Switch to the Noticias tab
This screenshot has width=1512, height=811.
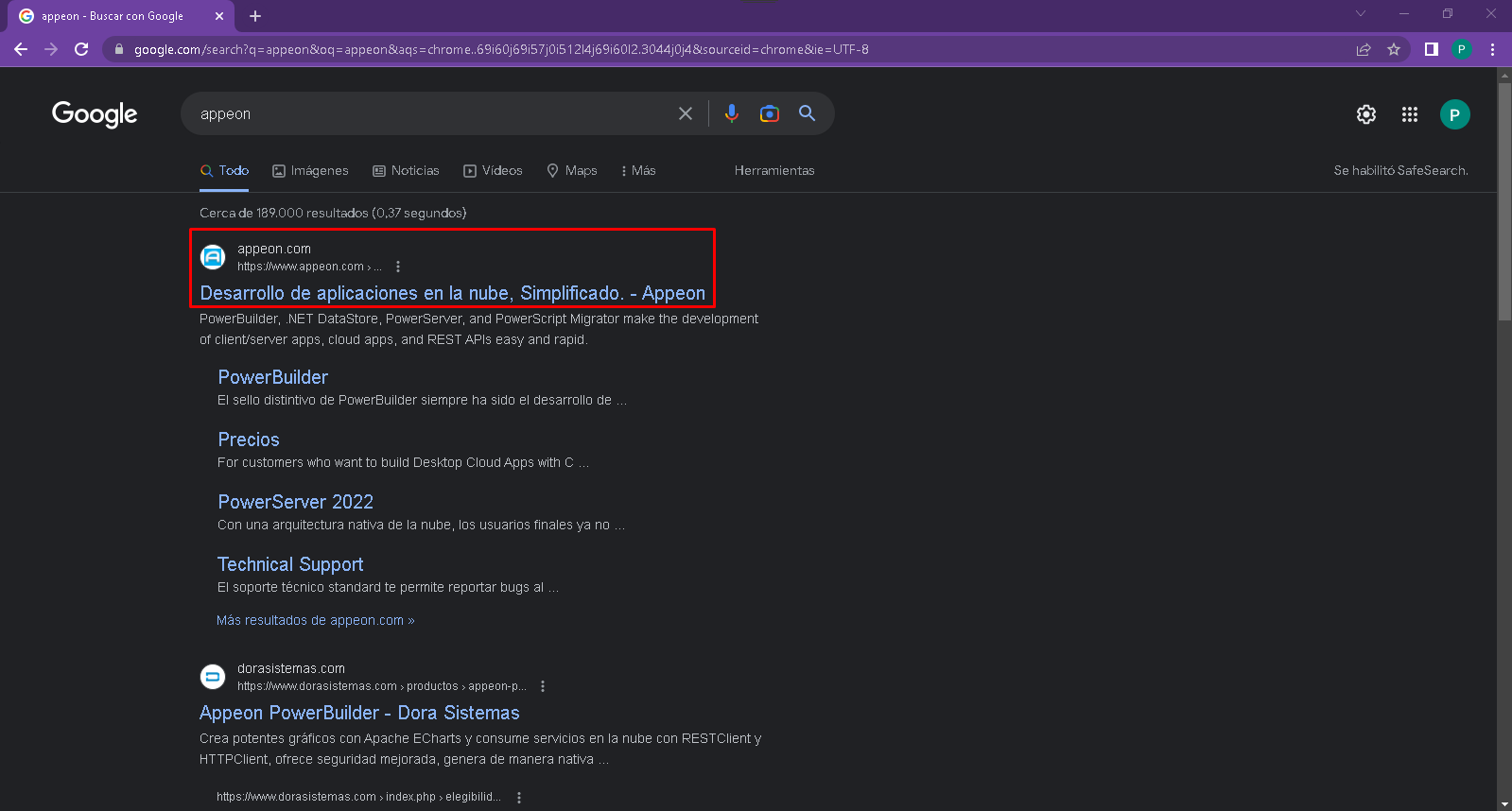pos(406,171)
